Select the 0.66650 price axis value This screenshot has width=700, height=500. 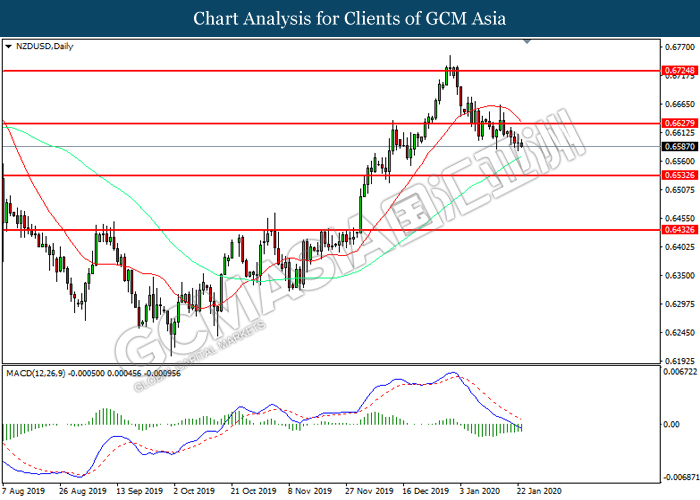[680, 104]
